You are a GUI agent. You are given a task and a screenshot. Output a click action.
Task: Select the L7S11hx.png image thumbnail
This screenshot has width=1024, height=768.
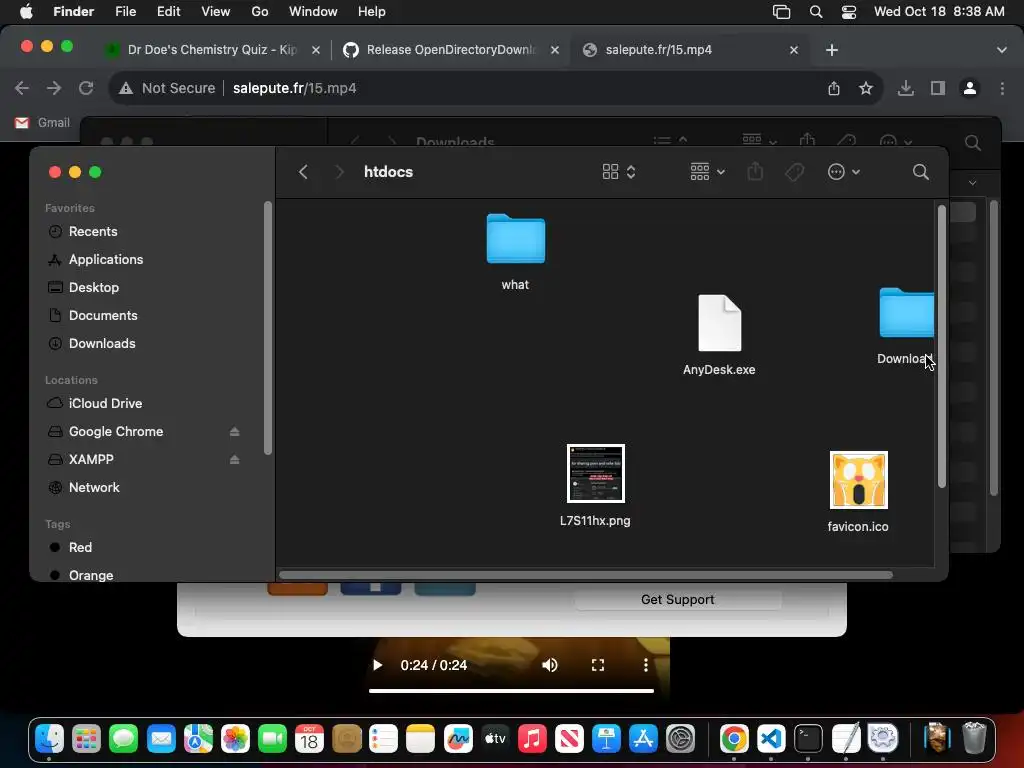coord(596,473)
